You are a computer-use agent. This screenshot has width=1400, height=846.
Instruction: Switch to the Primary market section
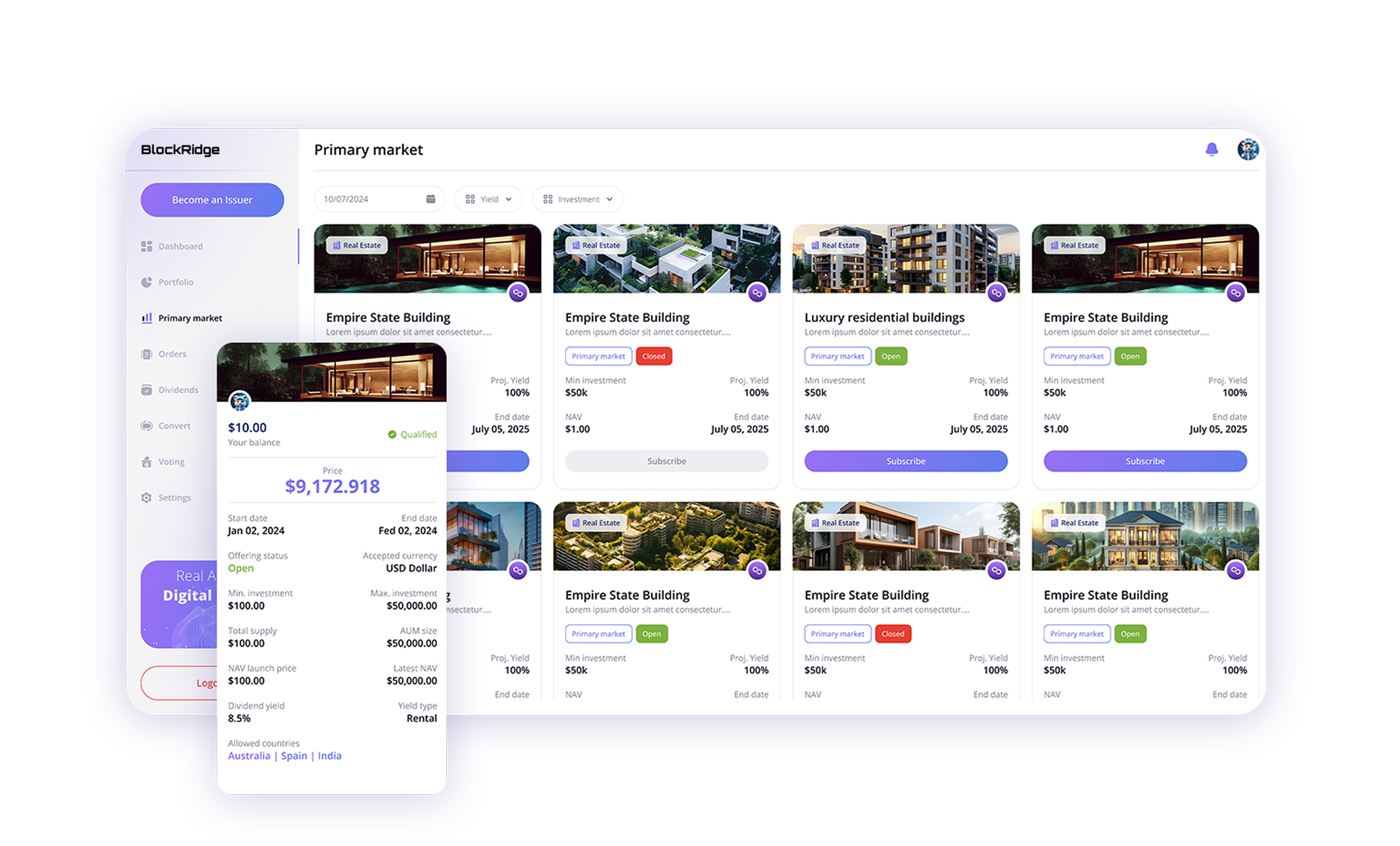point(189,318)
